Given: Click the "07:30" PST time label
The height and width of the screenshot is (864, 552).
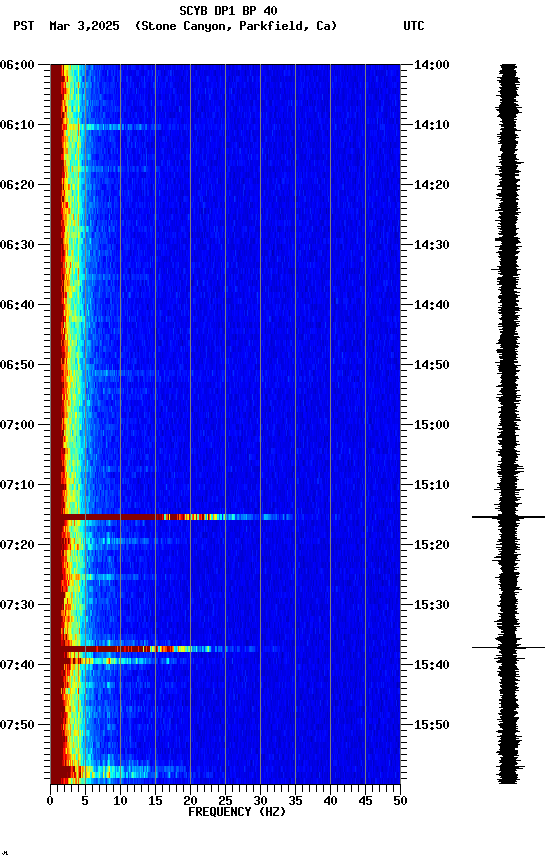Looking at the screenshot, I should [x=17, y=606].
